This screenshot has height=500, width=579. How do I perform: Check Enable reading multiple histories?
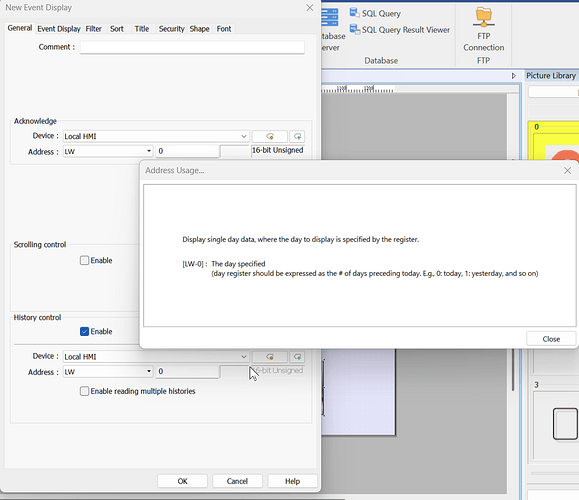click(x=85, y=391)
